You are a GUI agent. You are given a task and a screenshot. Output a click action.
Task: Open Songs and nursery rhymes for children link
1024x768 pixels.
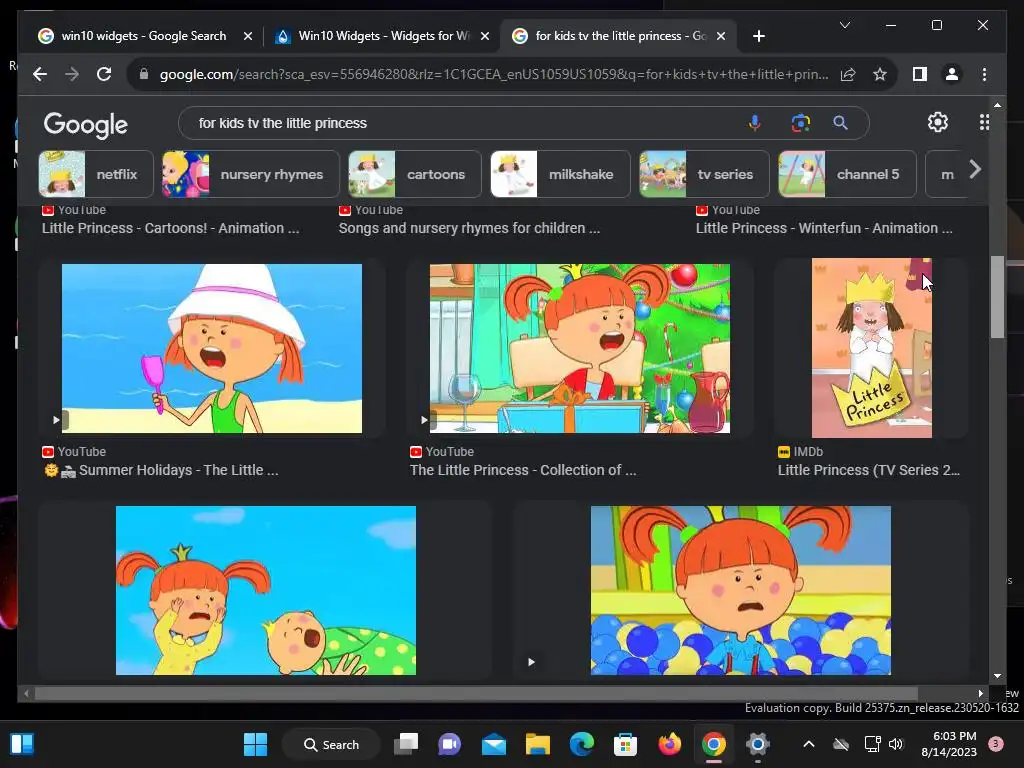click(469, 229)
